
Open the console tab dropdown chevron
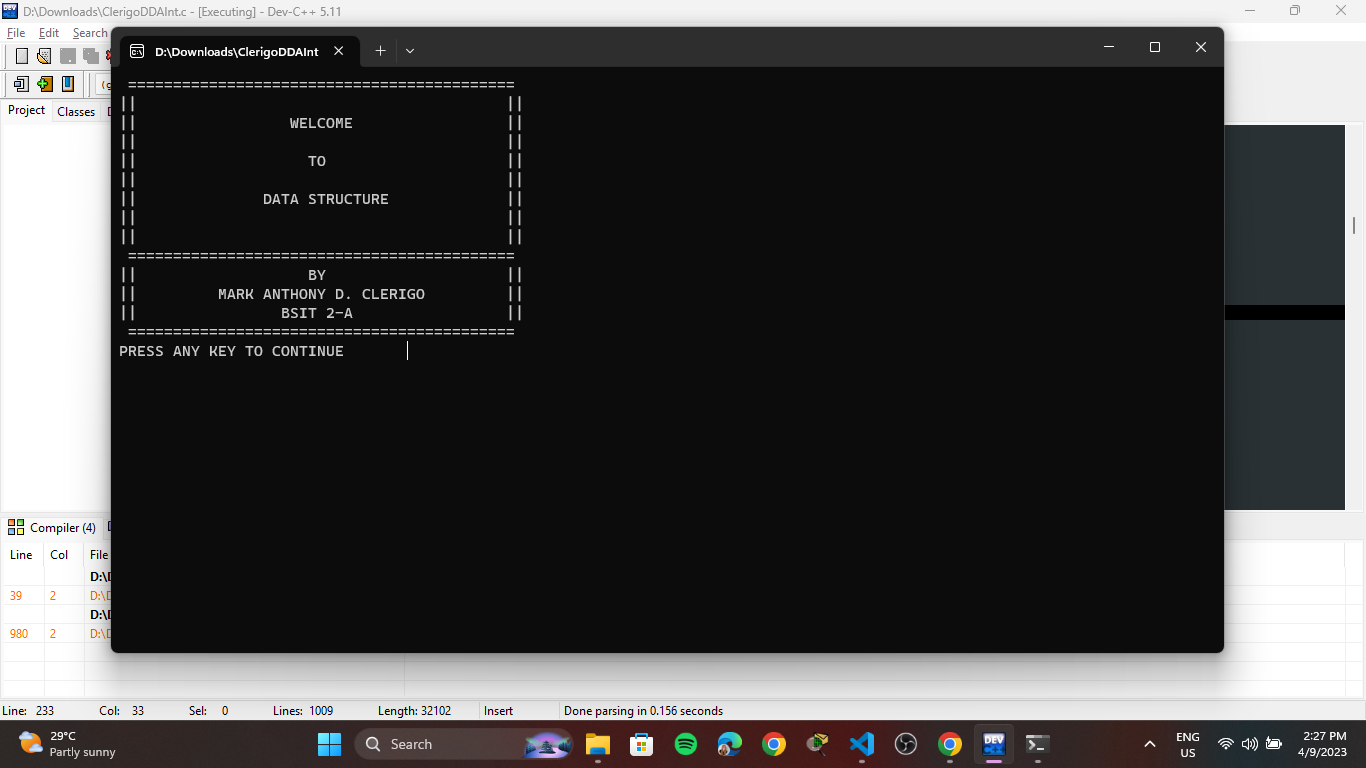[410, 51]
